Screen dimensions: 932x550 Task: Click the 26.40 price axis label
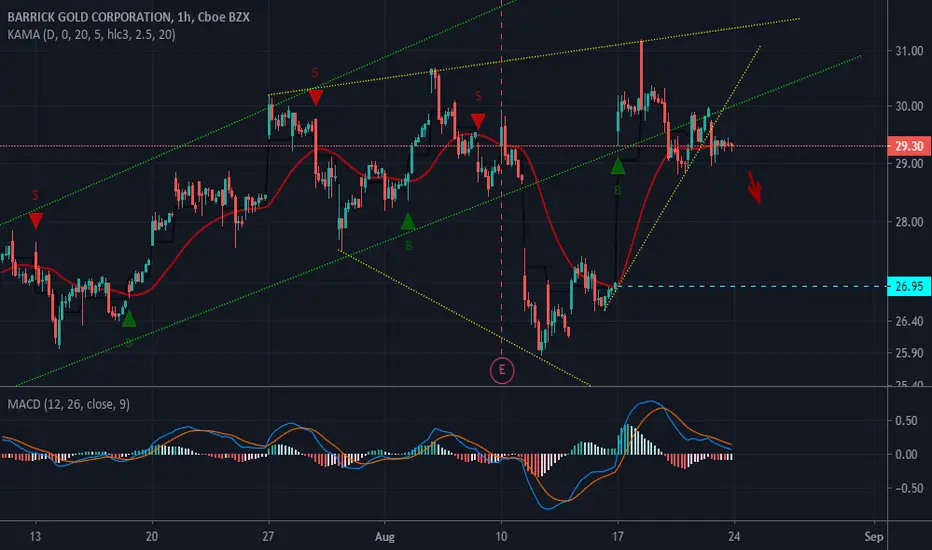pos(909,321)
